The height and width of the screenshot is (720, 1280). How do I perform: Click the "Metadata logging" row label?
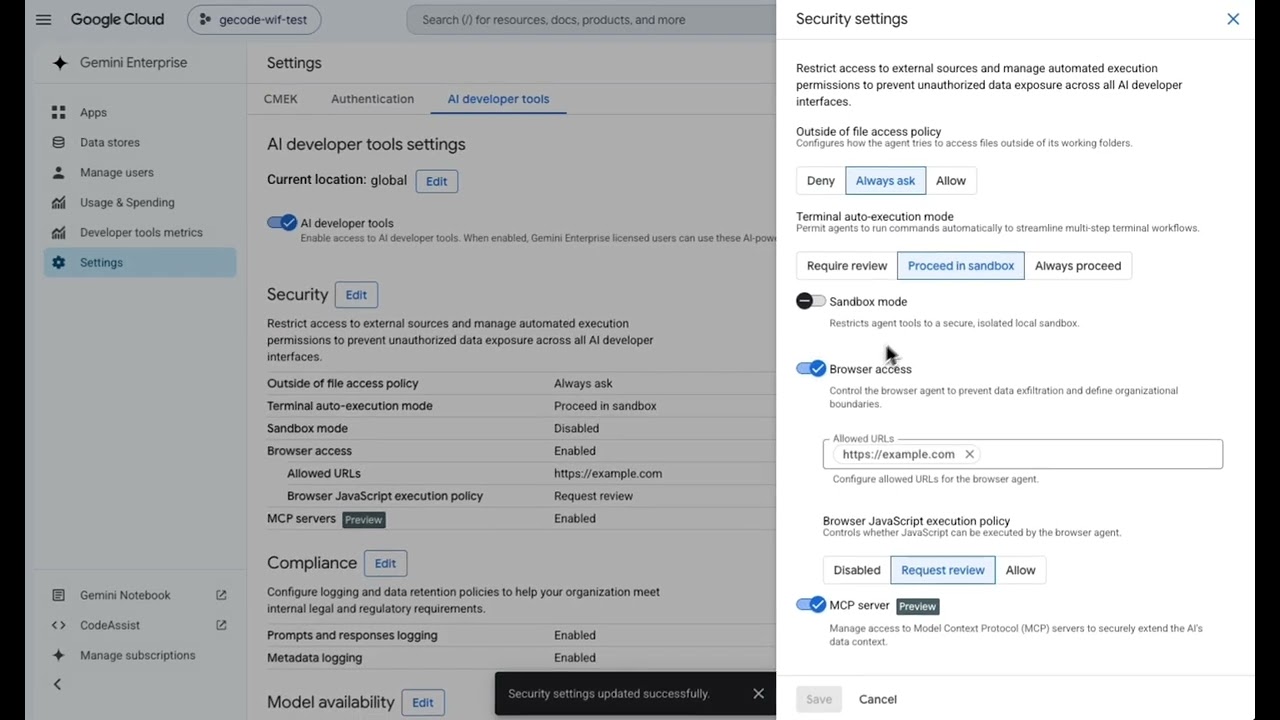[314, 658]
